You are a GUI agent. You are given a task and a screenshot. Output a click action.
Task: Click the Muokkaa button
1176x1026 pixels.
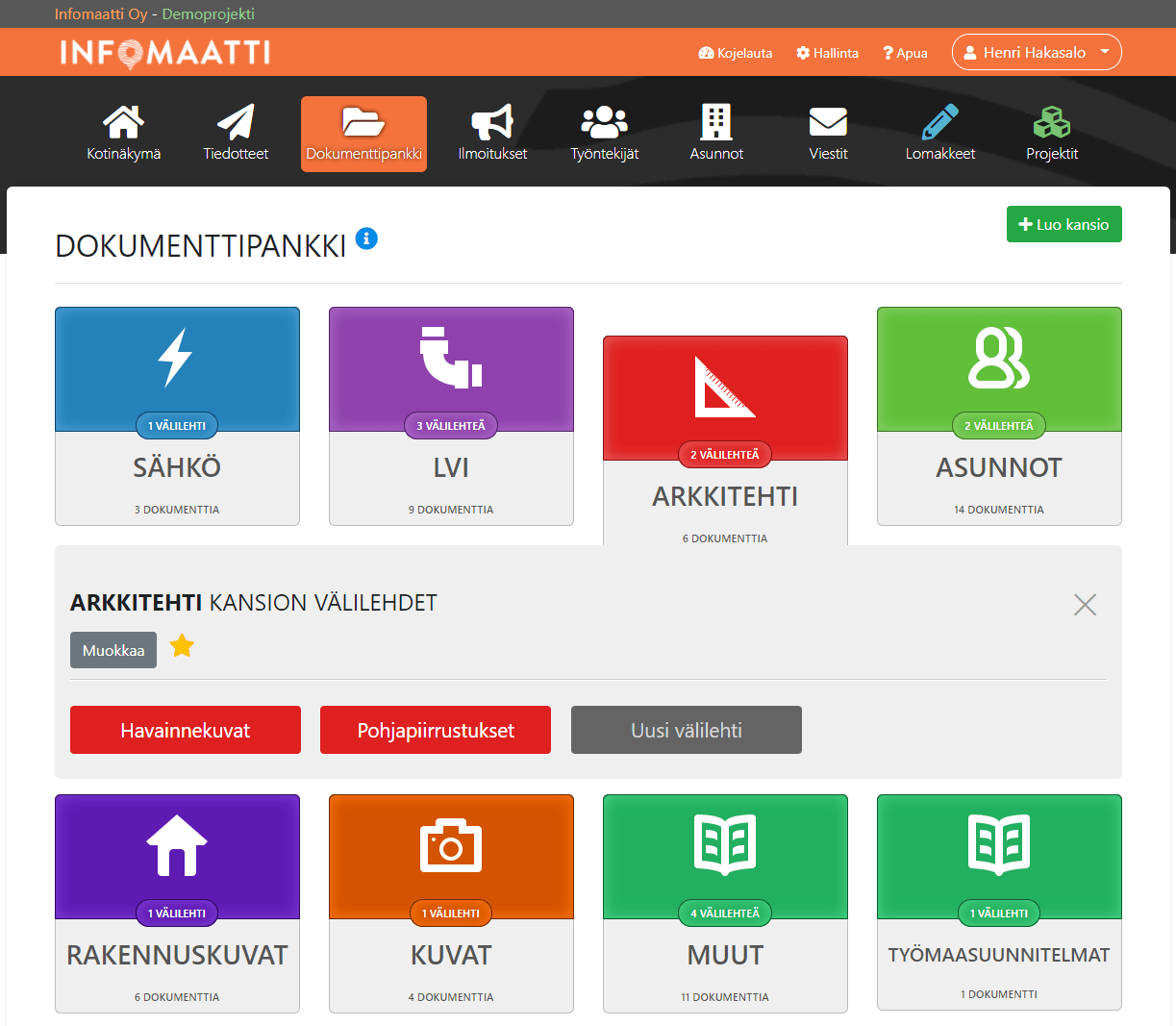[113, 650]
